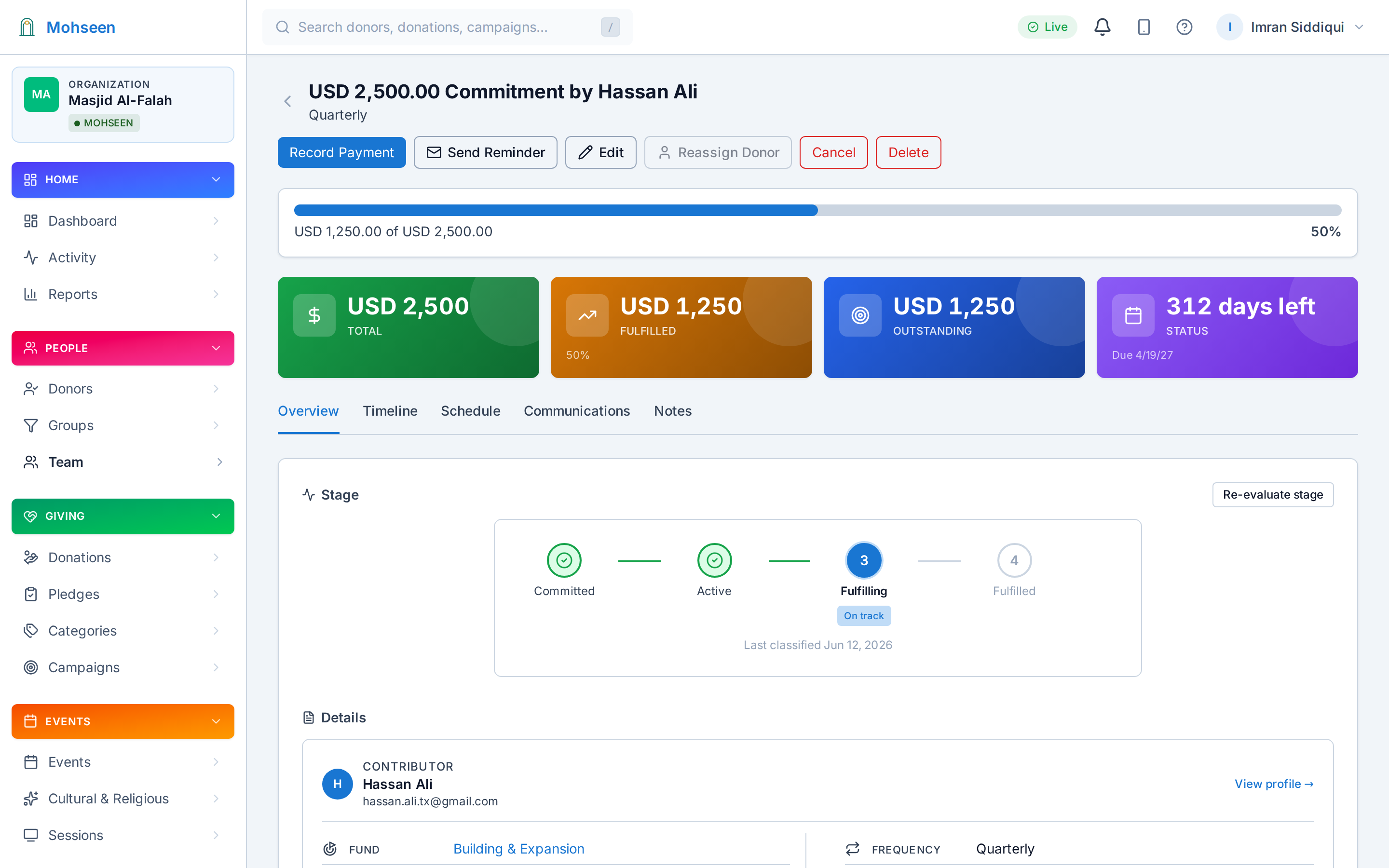
Task: Click the Quarterly frequency value
Action: pyautogui.click(x=1005, y=849)
